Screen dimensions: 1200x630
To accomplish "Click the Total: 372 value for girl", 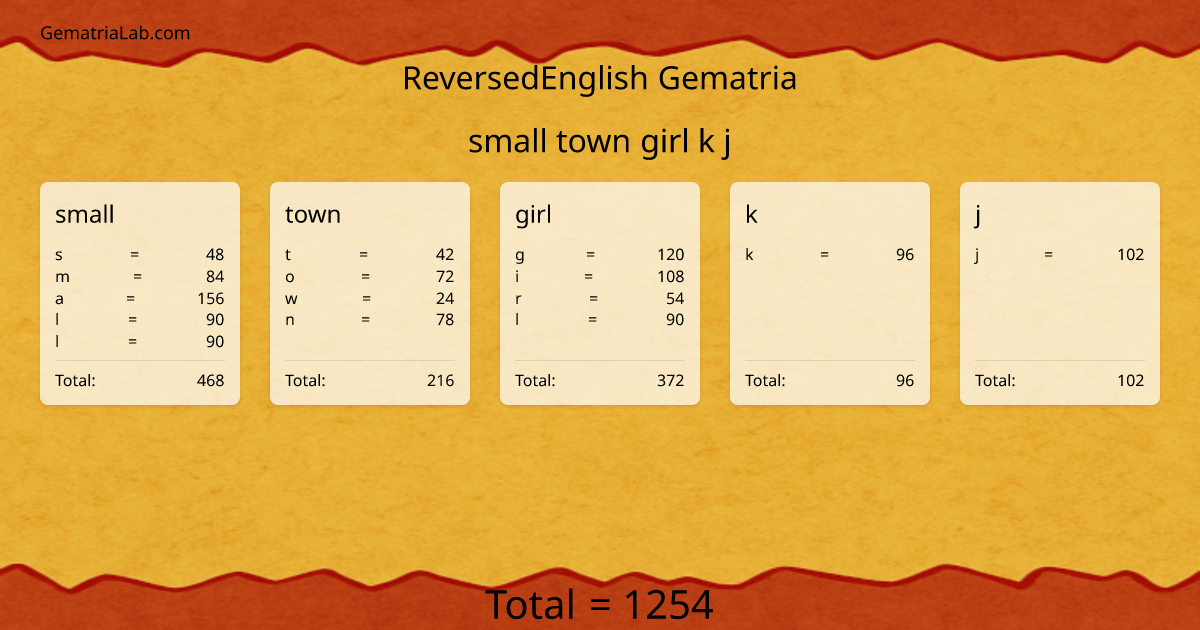I will point(670,380).
